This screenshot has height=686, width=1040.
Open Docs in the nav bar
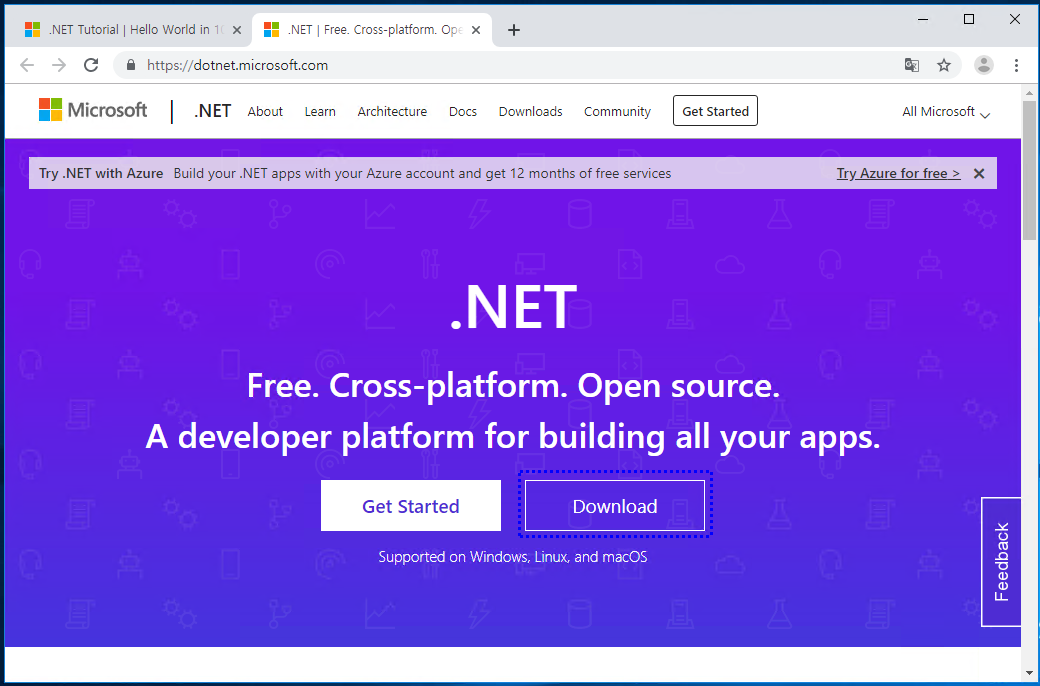(463, 111)
